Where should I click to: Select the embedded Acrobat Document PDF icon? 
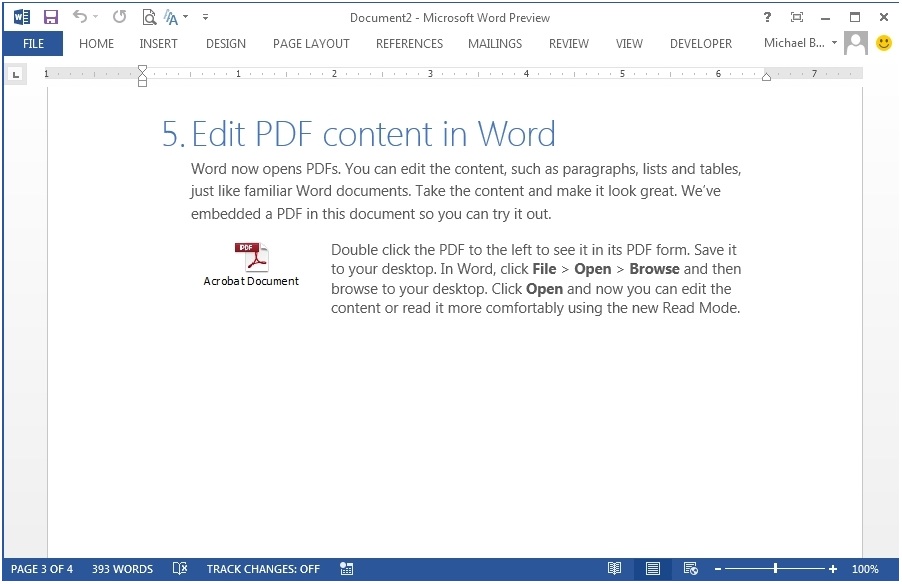coord(252,257)
